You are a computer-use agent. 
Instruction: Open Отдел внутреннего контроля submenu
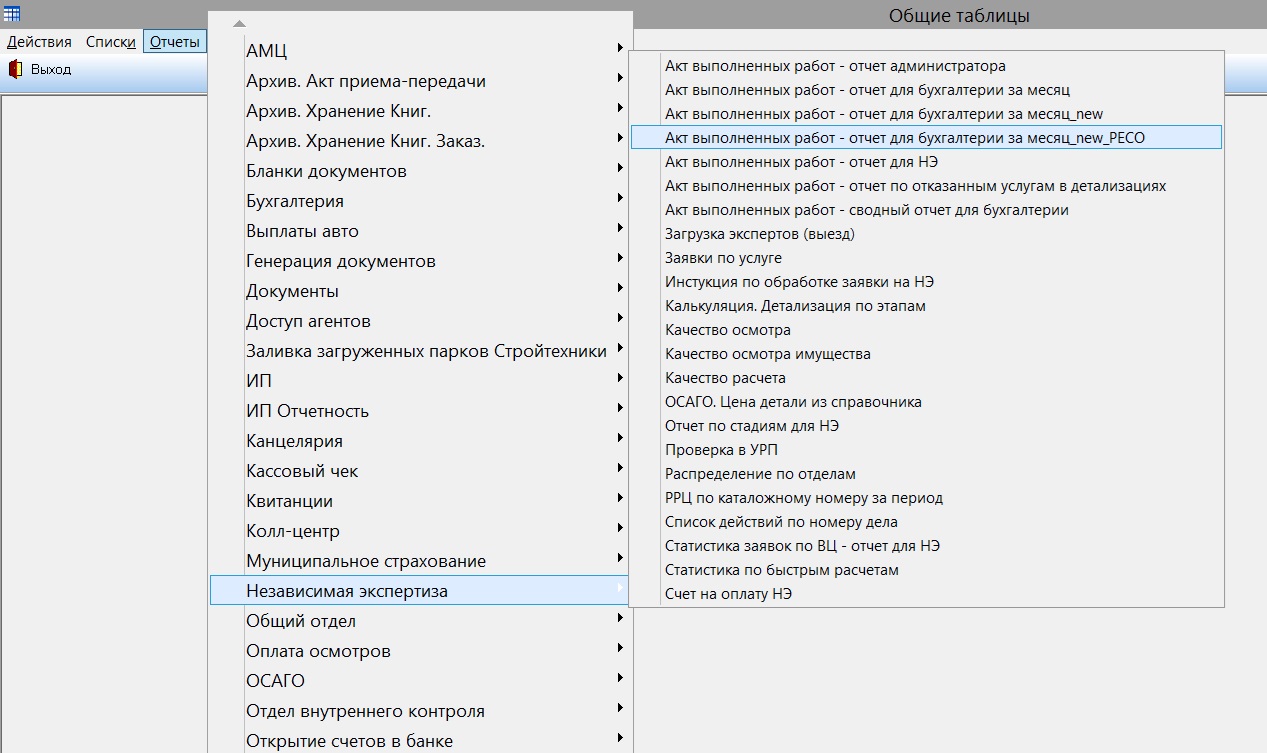point(421,711)
